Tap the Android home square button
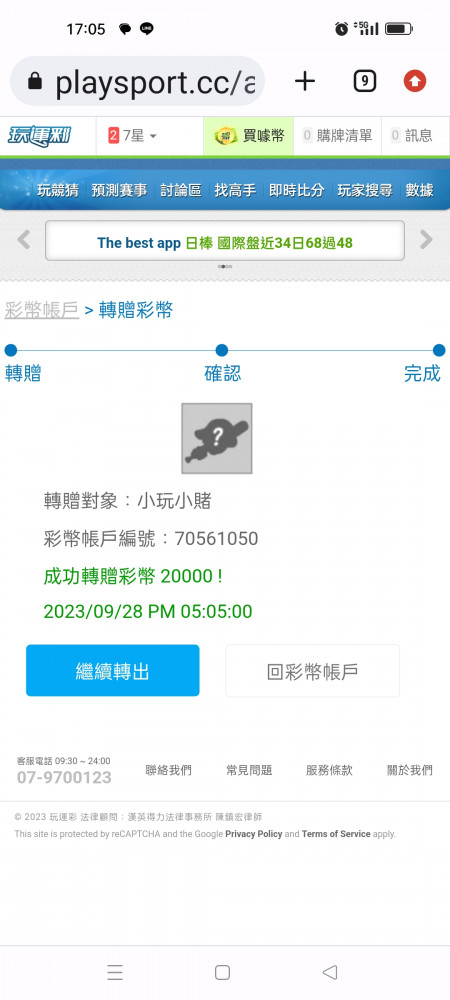Screen dimensions: 450x1000 click(222, 972)
